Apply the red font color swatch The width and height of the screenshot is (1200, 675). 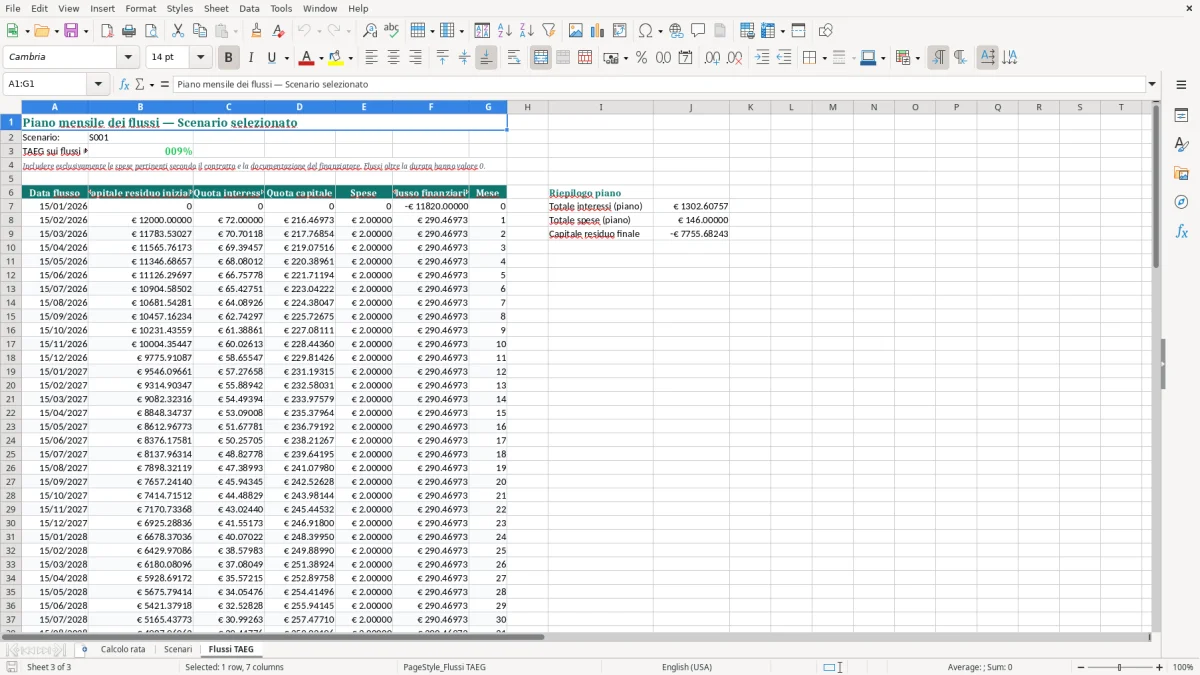coord(306,58)
